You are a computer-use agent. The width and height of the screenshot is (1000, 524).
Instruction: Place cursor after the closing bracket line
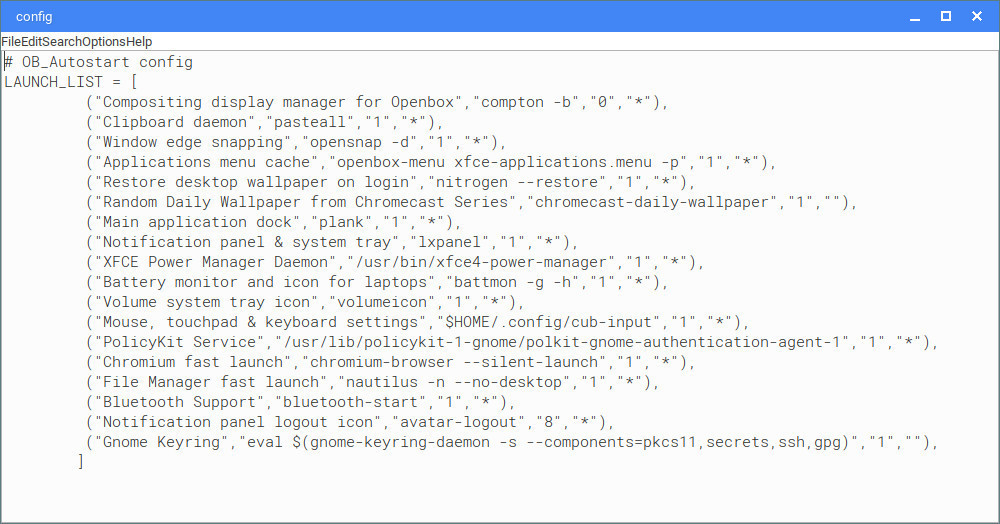click(x=85, y=462)
